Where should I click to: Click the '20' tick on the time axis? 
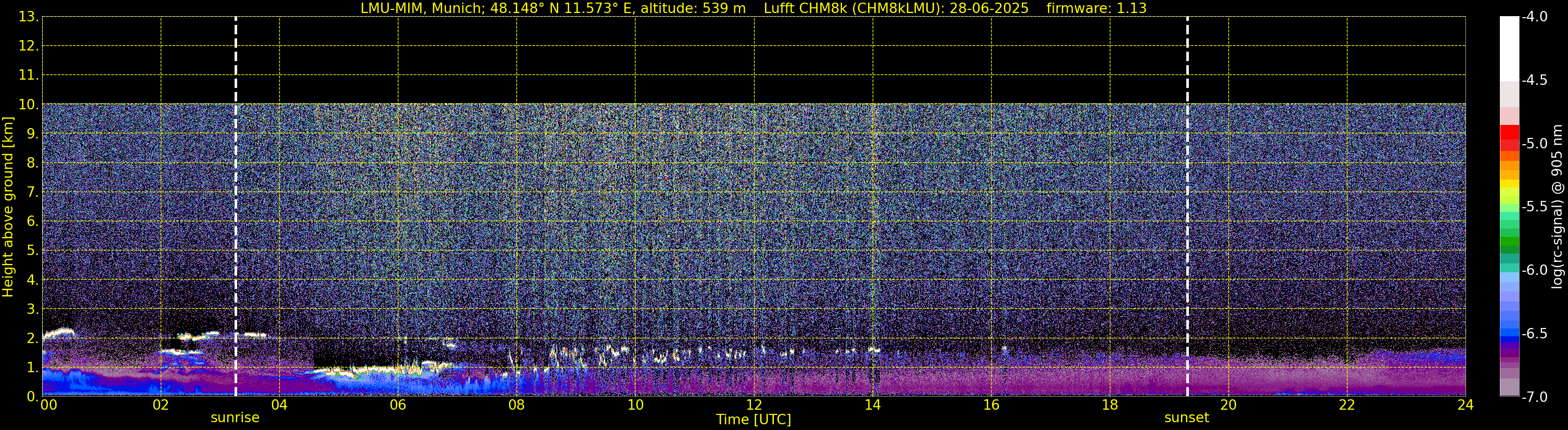pyautogui.click(x=1228, y=405)
